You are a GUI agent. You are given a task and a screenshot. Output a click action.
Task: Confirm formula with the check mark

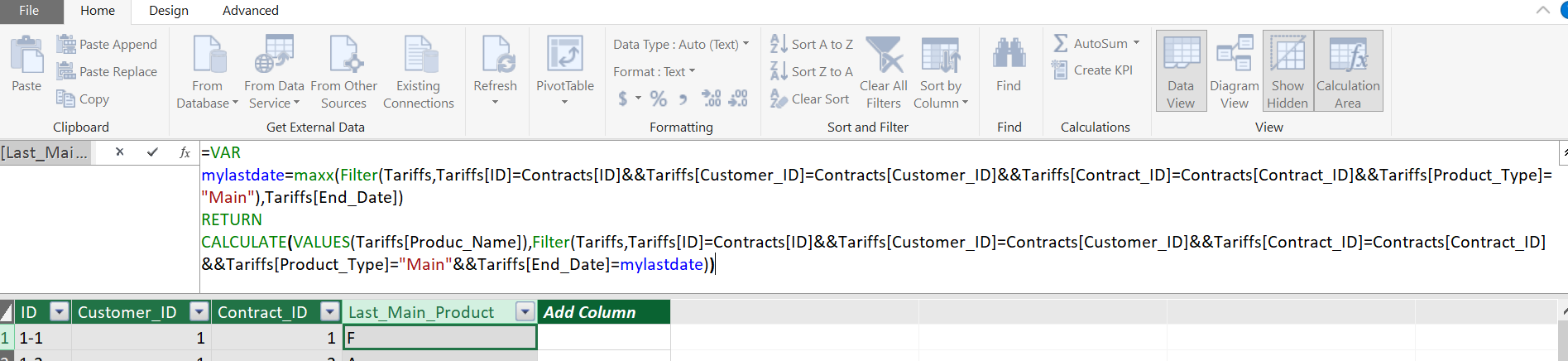(x=152, y=152)
